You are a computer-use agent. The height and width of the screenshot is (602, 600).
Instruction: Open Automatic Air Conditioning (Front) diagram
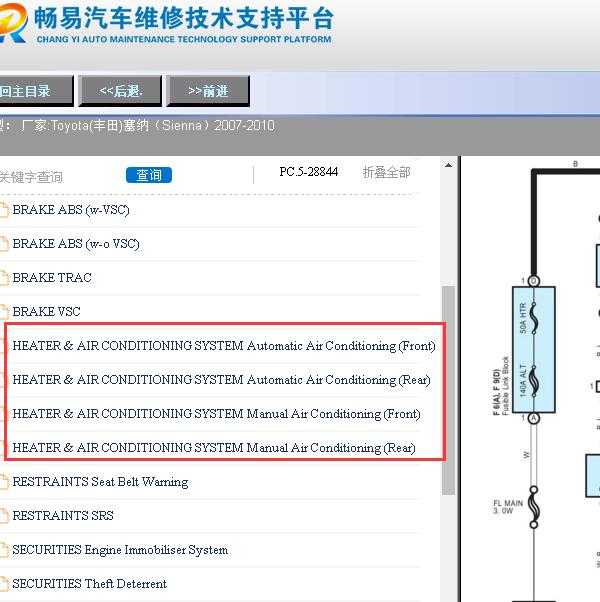tap(224, 346)
